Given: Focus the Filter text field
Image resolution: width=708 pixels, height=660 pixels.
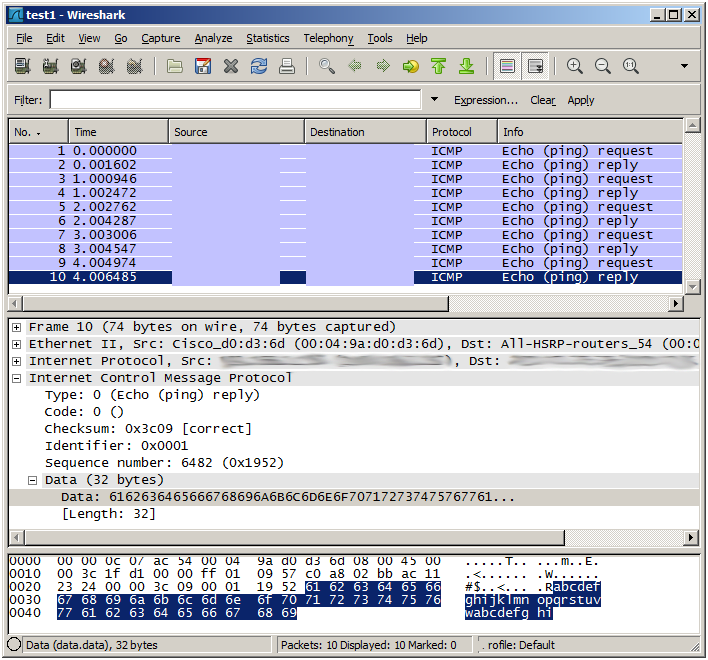Looking at the screenshot, I should click(235, 99).
